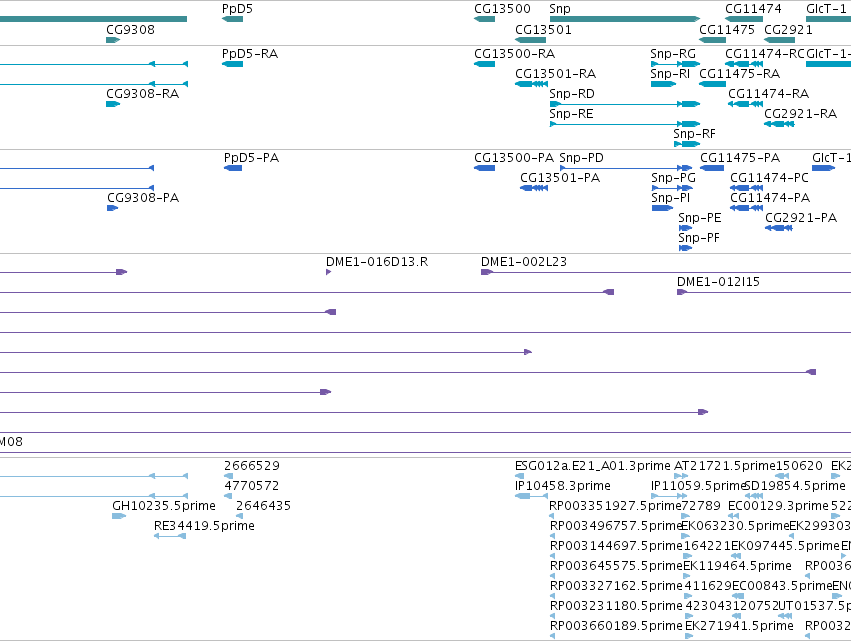Click the PpD5-RA transcript
This screenshot has height=641, width=851.
(x=232, y=64)
